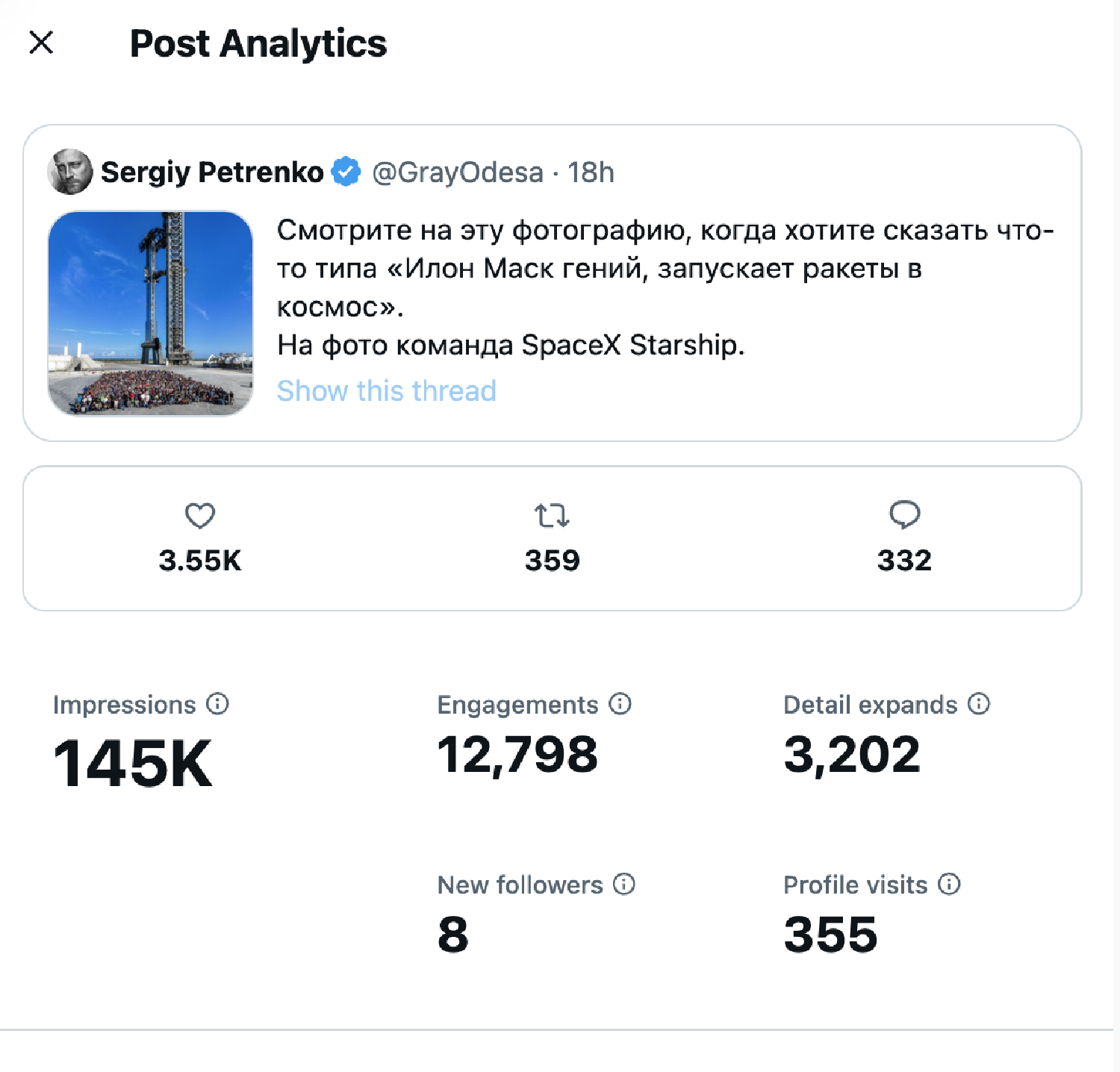
Task: Click the @GrayOdesa handle
Action: (x=458, y=172)
